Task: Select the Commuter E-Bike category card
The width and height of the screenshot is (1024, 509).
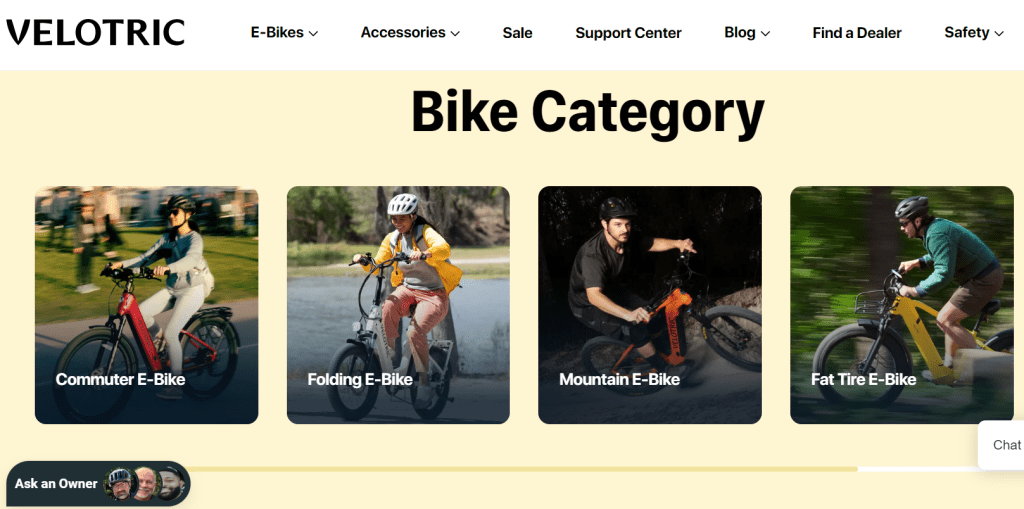Action: pyautogui.click(x=146, y=290)
